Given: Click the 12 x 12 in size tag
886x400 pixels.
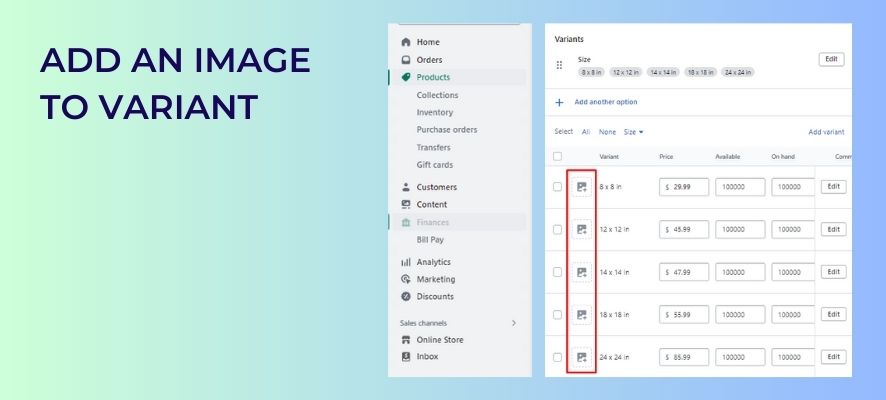Looking at the screenshot, I should click(x=626, y=72).
